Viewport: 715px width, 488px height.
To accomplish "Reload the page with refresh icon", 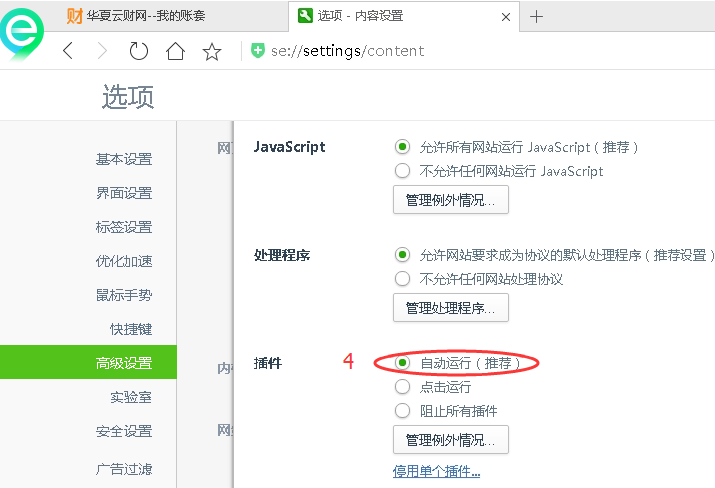I will point(139,51).
